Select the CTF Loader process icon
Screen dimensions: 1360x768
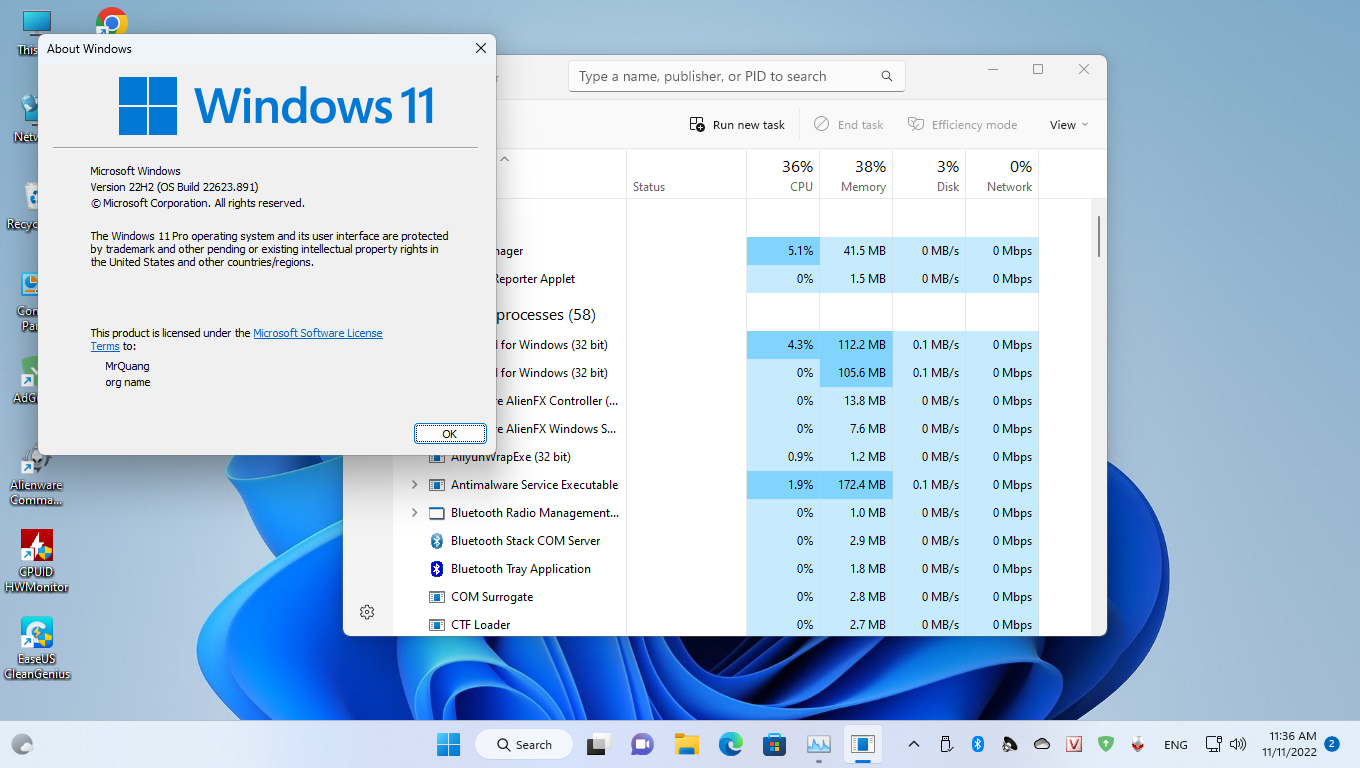436,625
